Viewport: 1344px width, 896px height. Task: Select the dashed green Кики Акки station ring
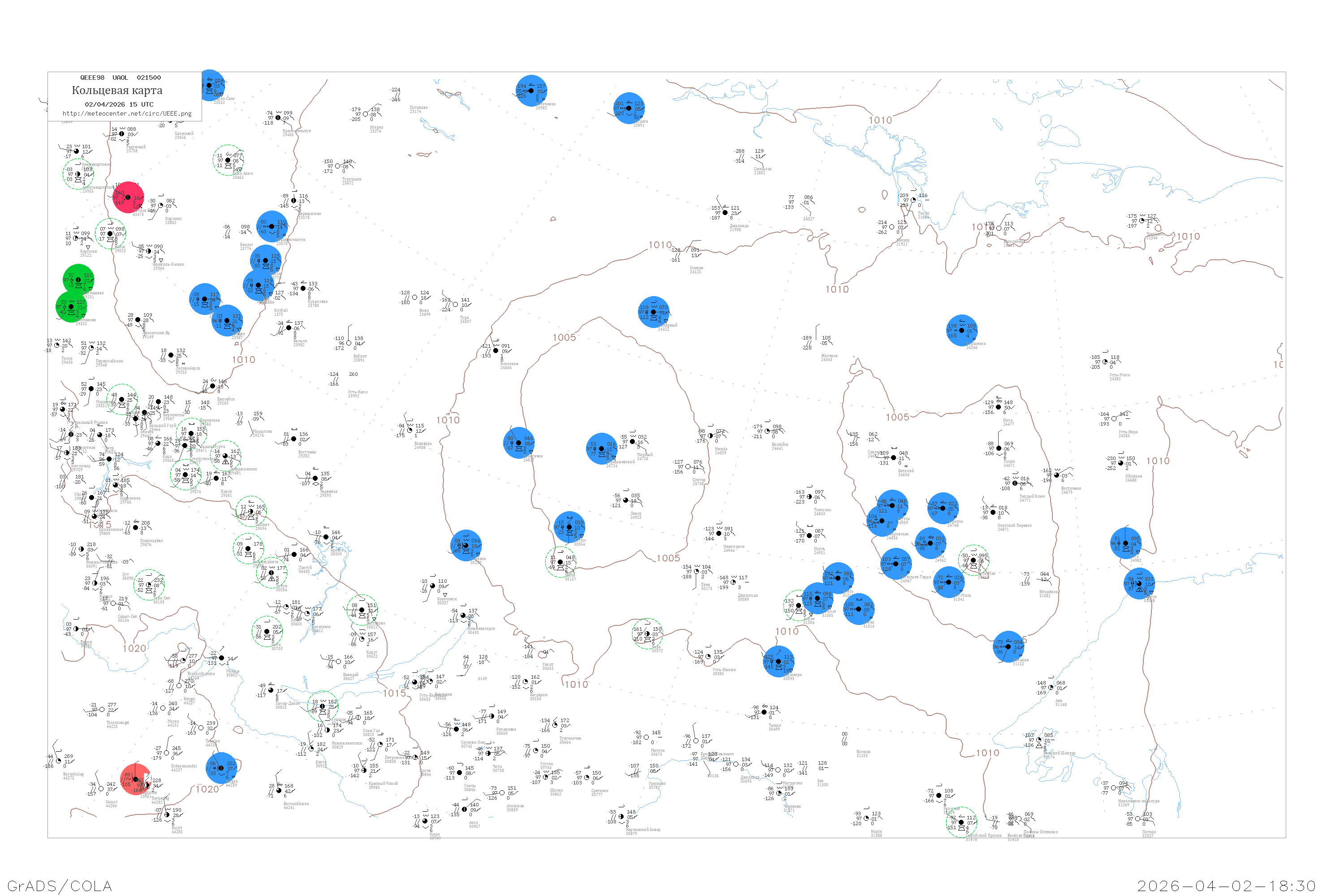tap(228, 160)
